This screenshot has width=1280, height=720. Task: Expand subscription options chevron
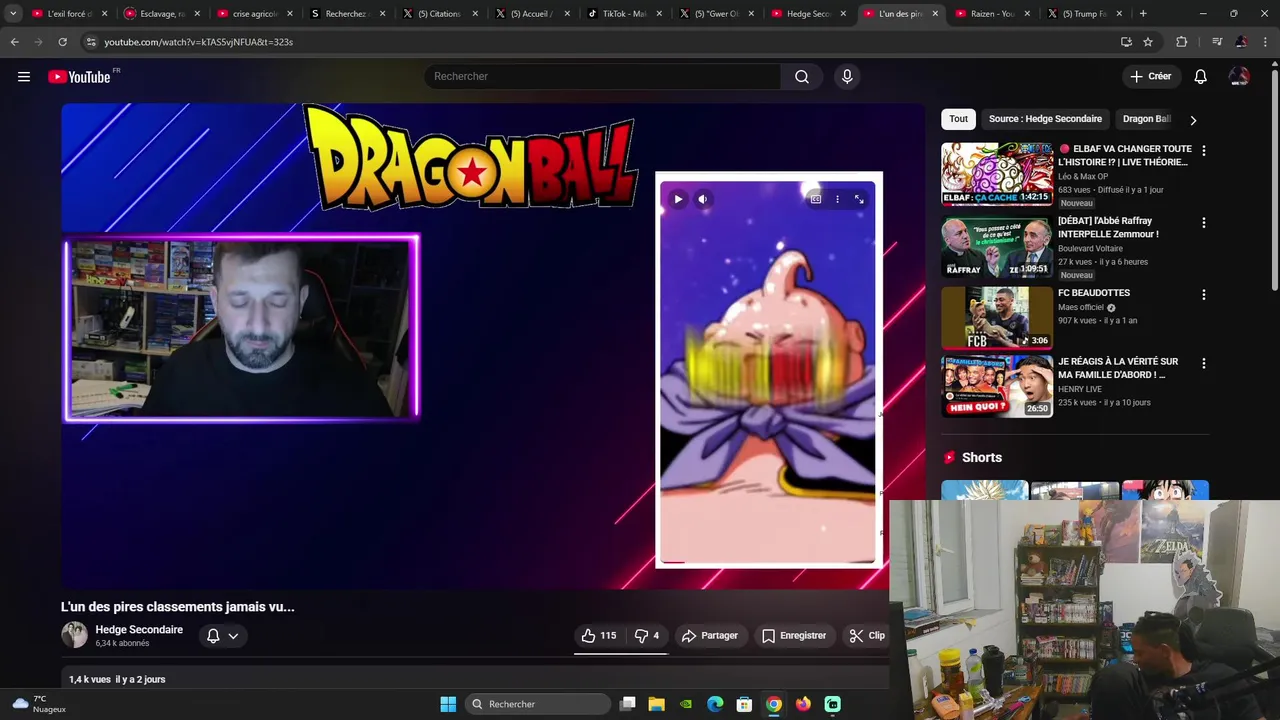tap(233, 636)
